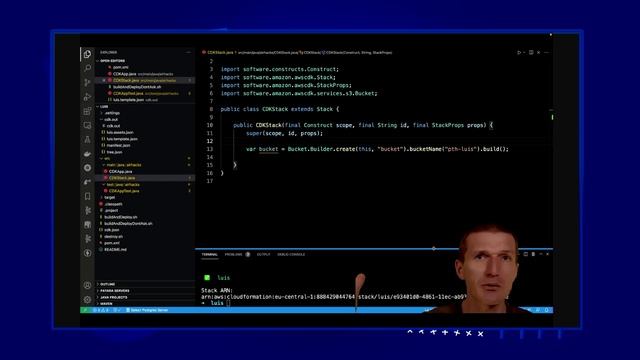Open the Extensions view
The height and width of the screenshot is (360, 640).
[x=87, y=111]
